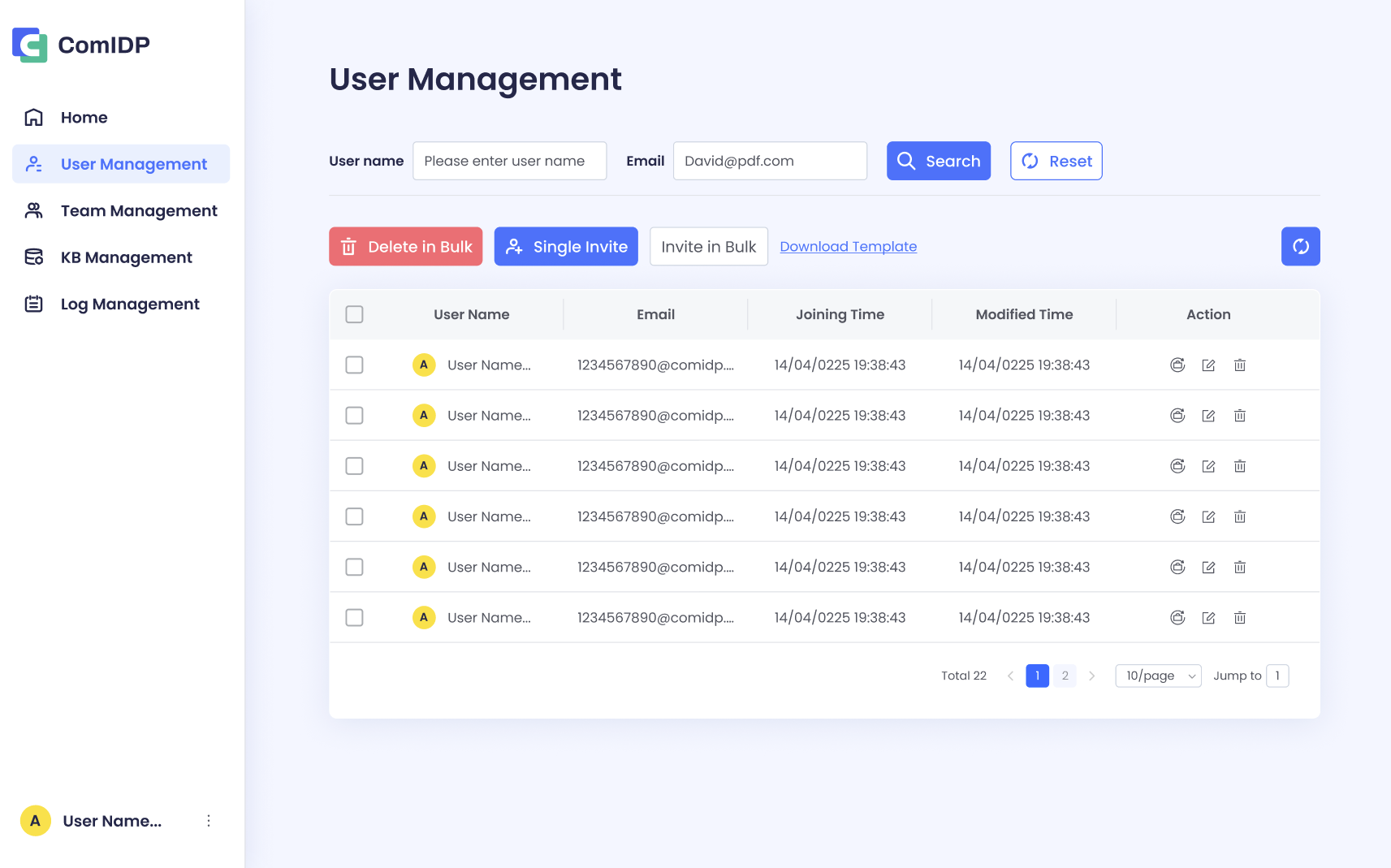The width and height of the screenshot is (1391, 868).
Task: Go to next page using right chevron
Action: [1092, 676]
